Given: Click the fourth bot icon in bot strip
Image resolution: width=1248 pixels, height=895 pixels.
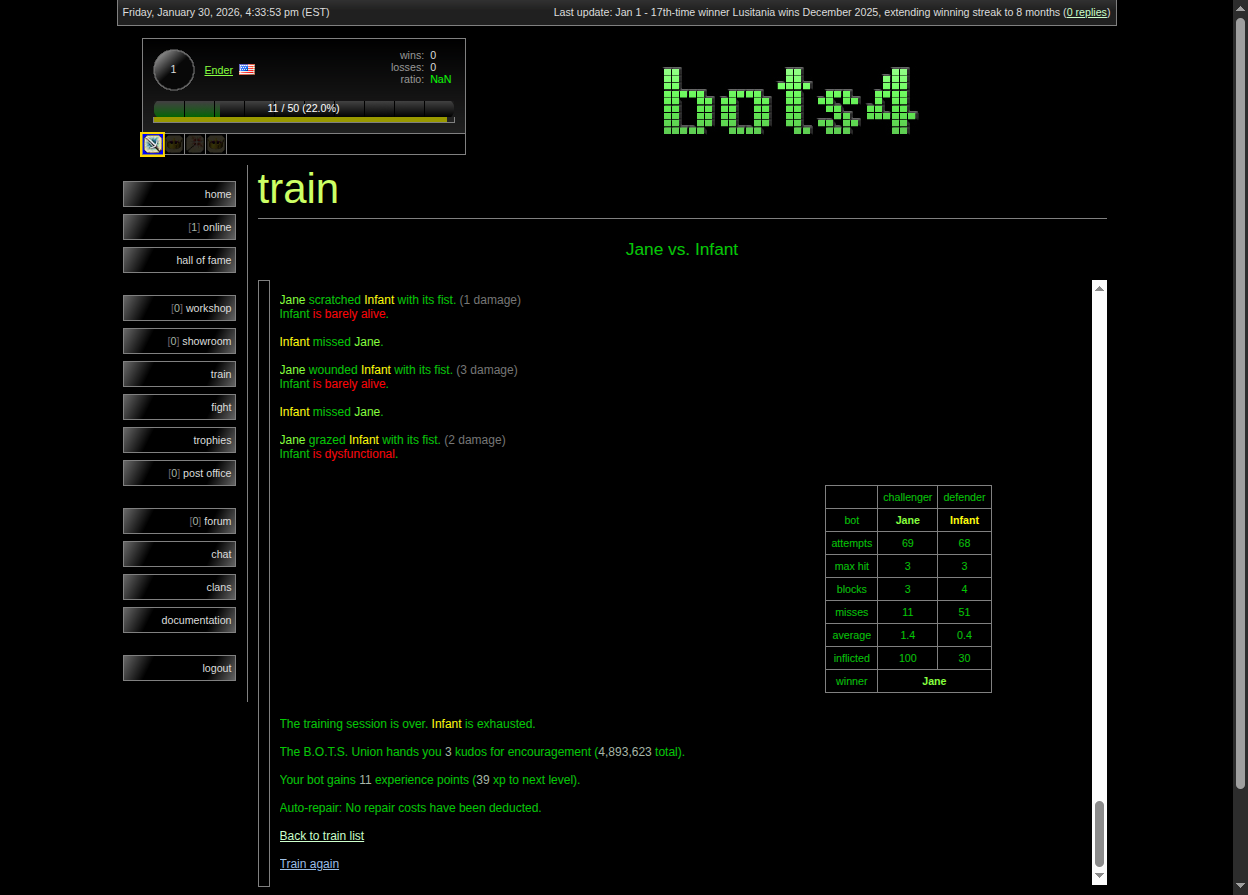Looking at the screenshot, I should point(216,144).
